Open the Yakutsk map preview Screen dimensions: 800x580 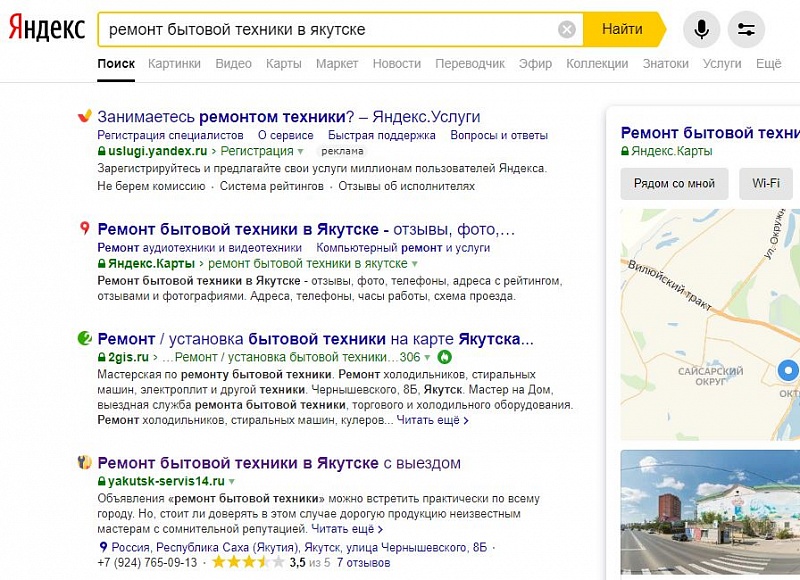point(710,324)
